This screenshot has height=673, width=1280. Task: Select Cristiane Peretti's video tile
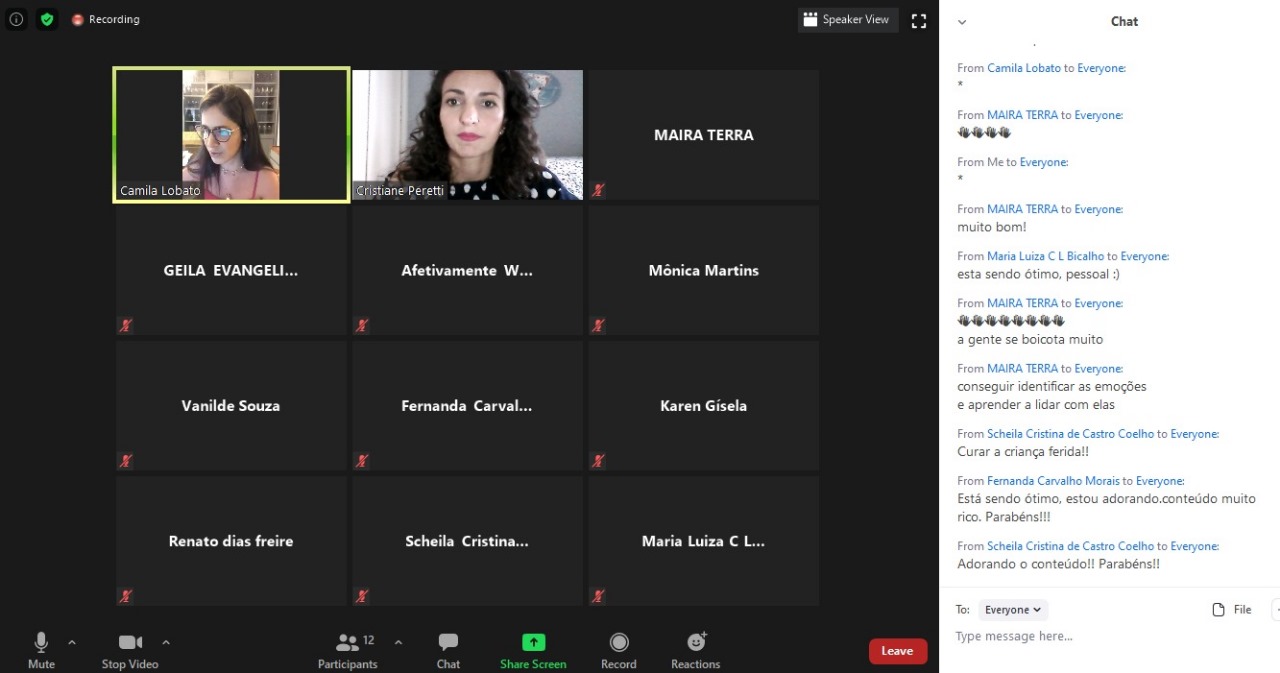click(x=467, y=135)
